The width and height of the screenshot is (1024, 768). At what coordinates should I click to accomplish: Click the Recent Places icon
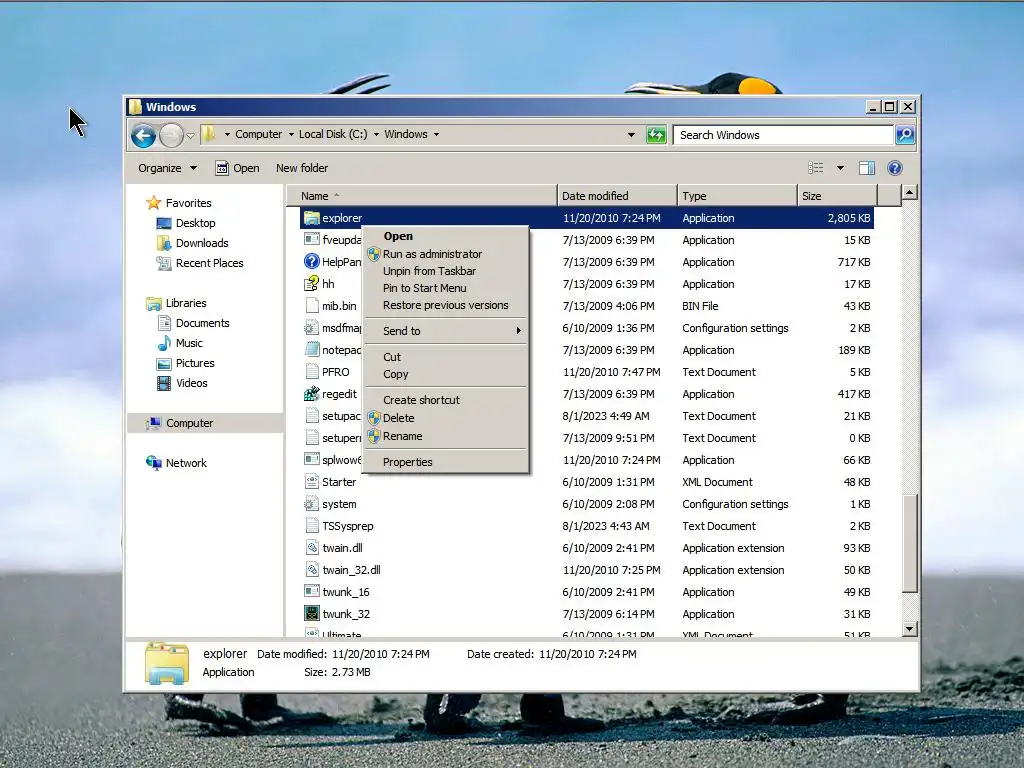[x=164, y=263]
